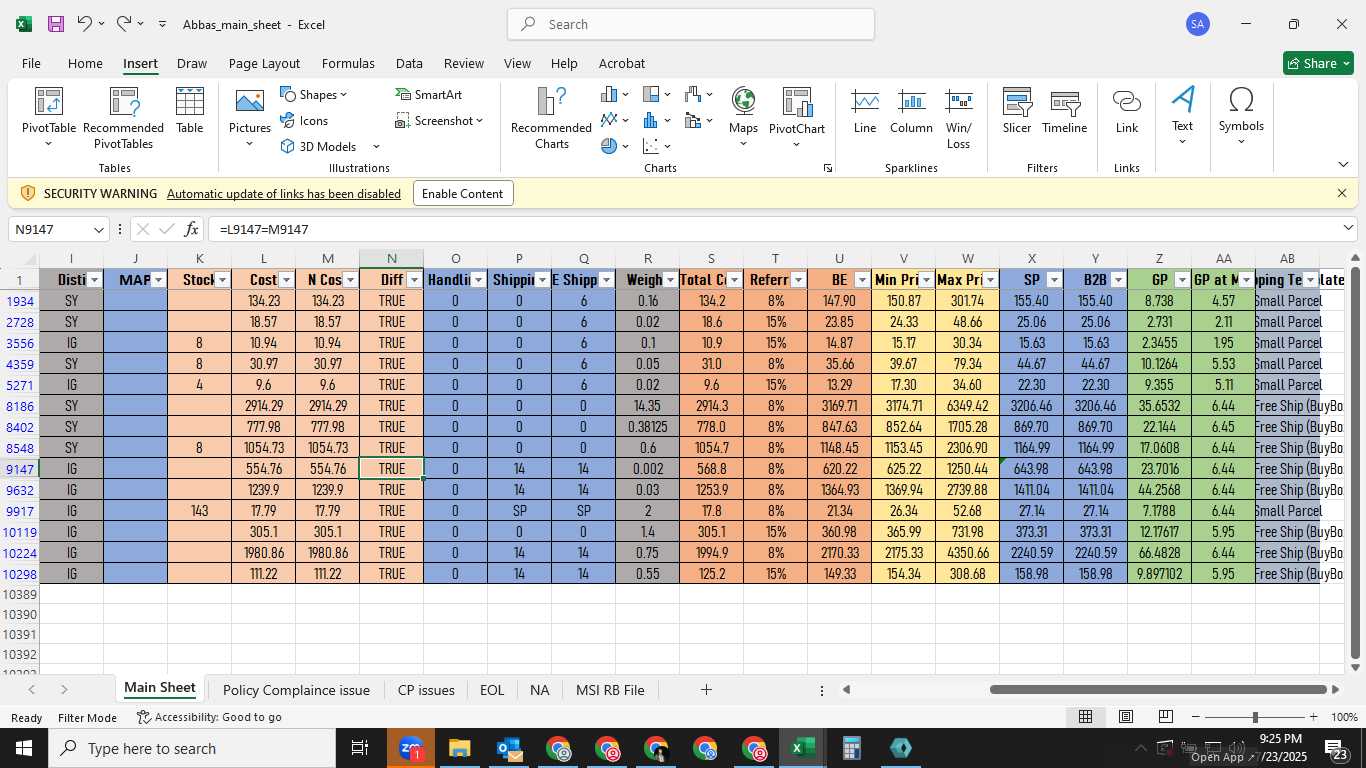
Task: Open the Policy Complaince issue sheet
Action: pyautogui.click(x=296, y=690)
